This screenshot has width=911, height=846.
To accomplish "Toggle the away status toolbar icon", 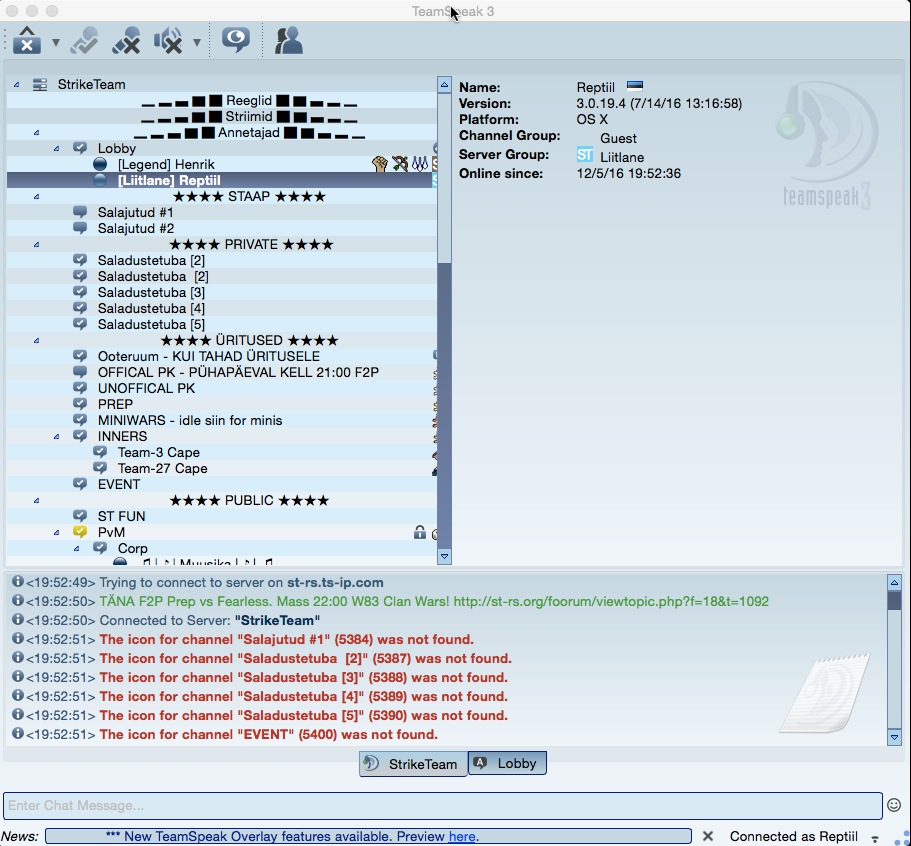I will pos(84,41).
